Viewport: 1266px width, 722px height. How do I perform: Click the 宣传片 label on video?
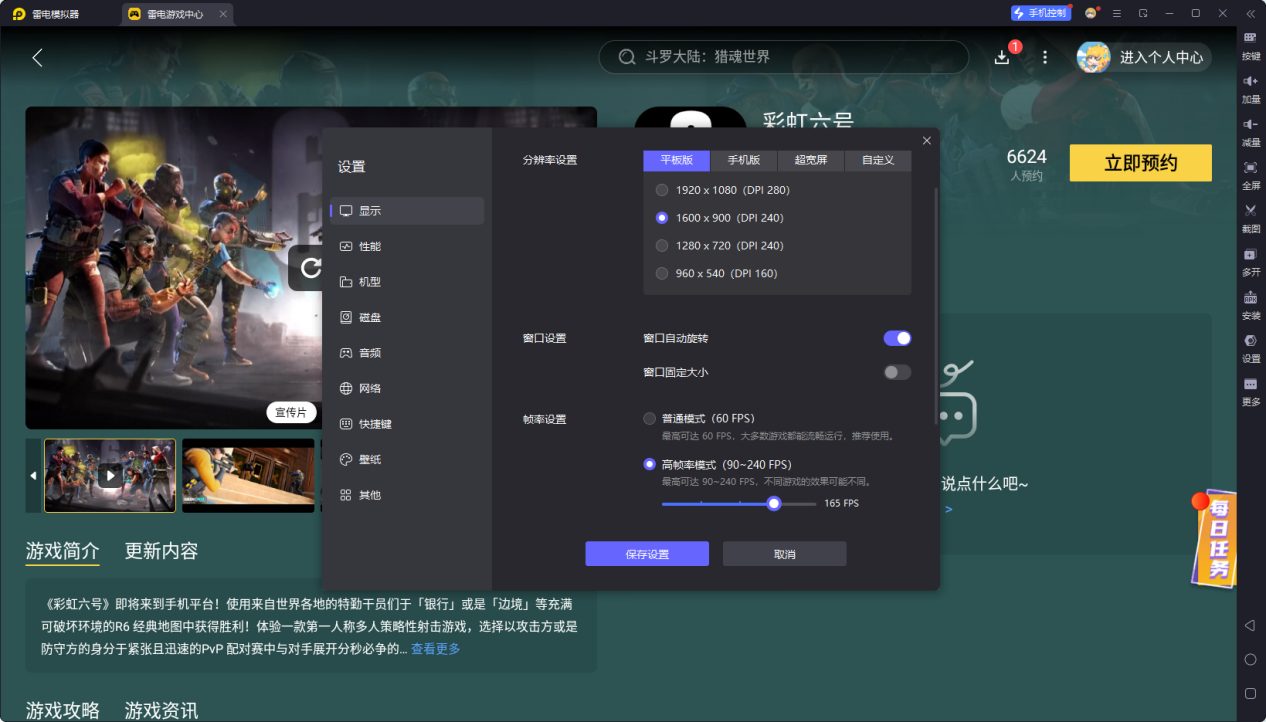coord(292,412)
